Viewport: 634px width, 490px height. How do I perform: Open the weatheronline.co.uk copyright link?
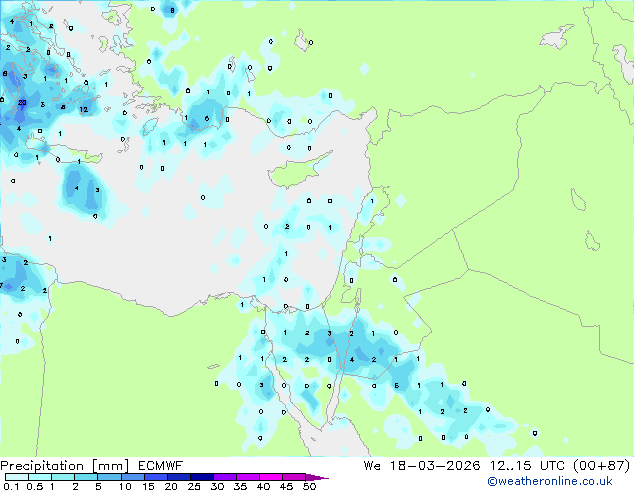550,481
